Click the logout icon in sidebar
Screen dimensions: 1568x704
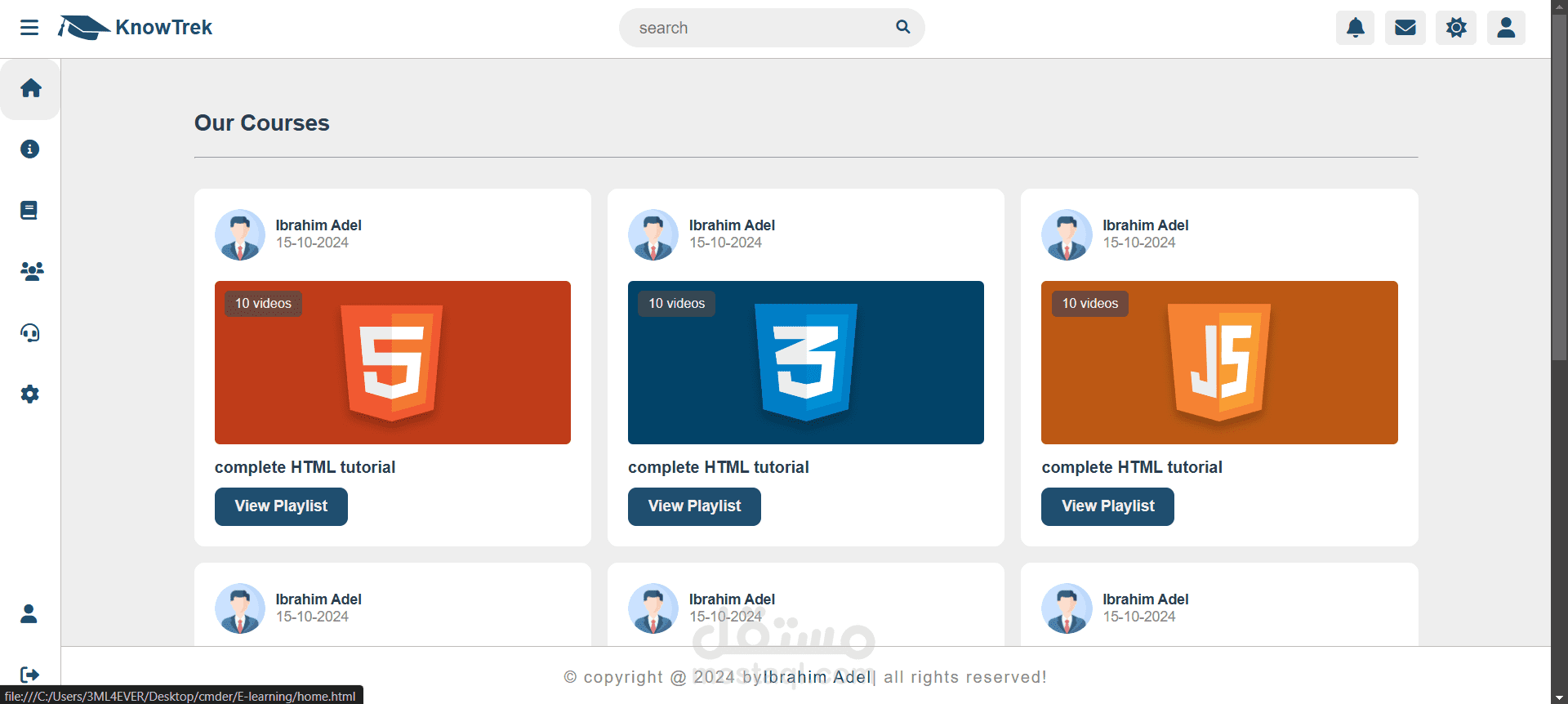(30, 675)
